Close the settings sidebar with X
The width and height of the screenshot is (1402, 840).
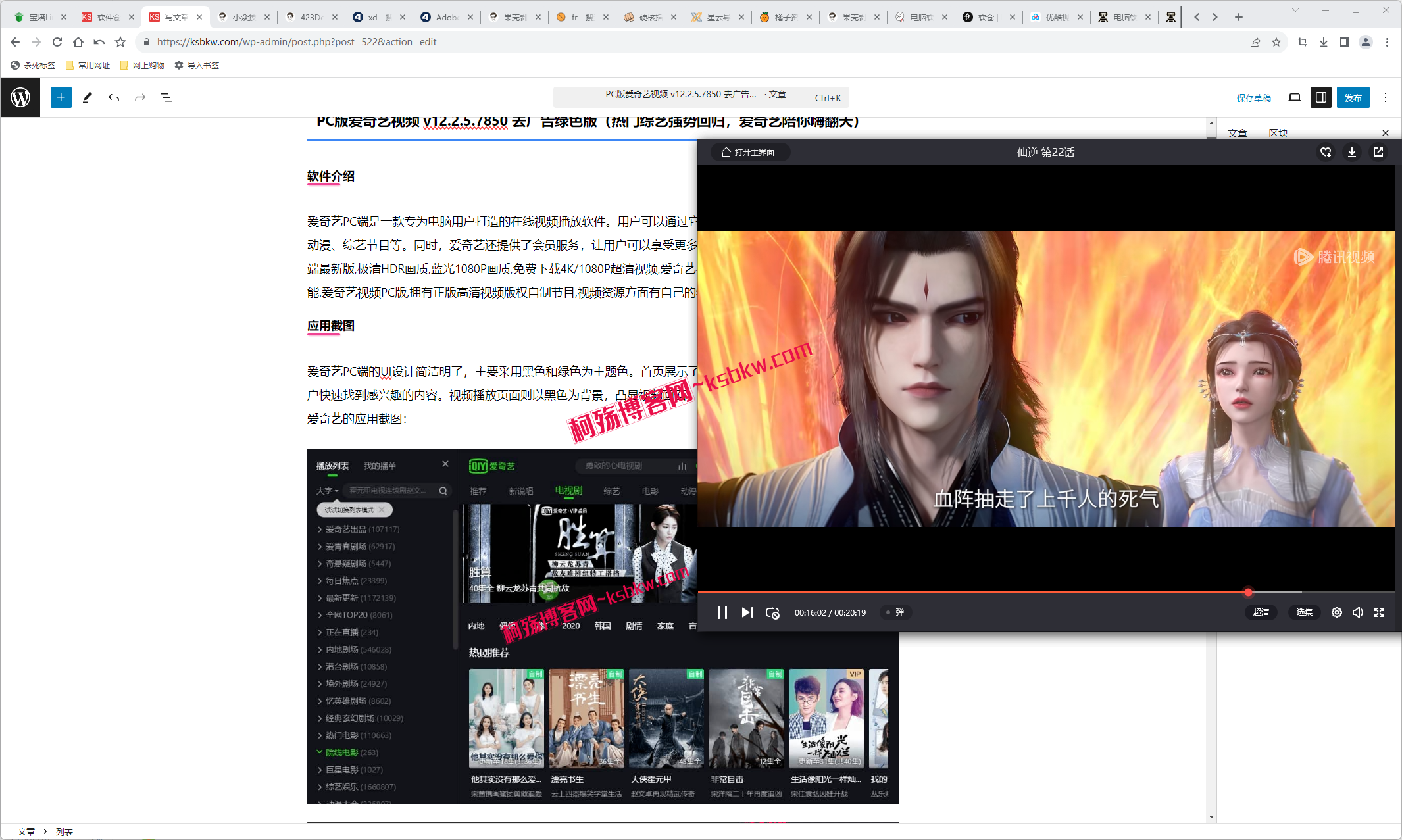click(1386, 133)
